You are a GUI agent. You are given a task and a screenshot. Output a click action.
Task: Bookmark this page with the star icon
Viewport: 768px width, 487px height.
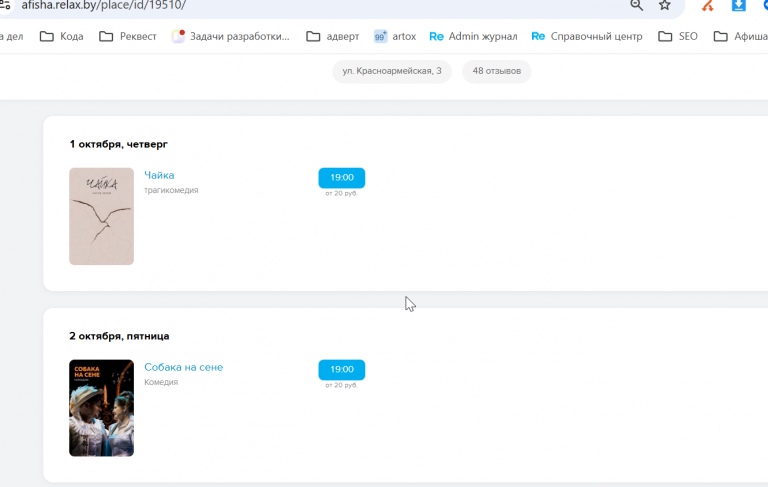point(664,5)
